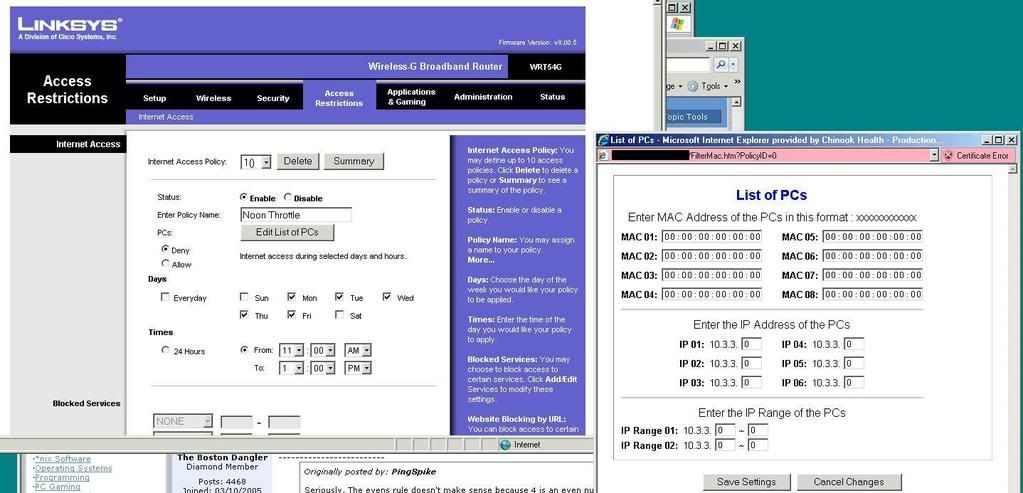Switch to the Wireless tab
Screen dimensions: 1023x493
click(x=213, y=98)
